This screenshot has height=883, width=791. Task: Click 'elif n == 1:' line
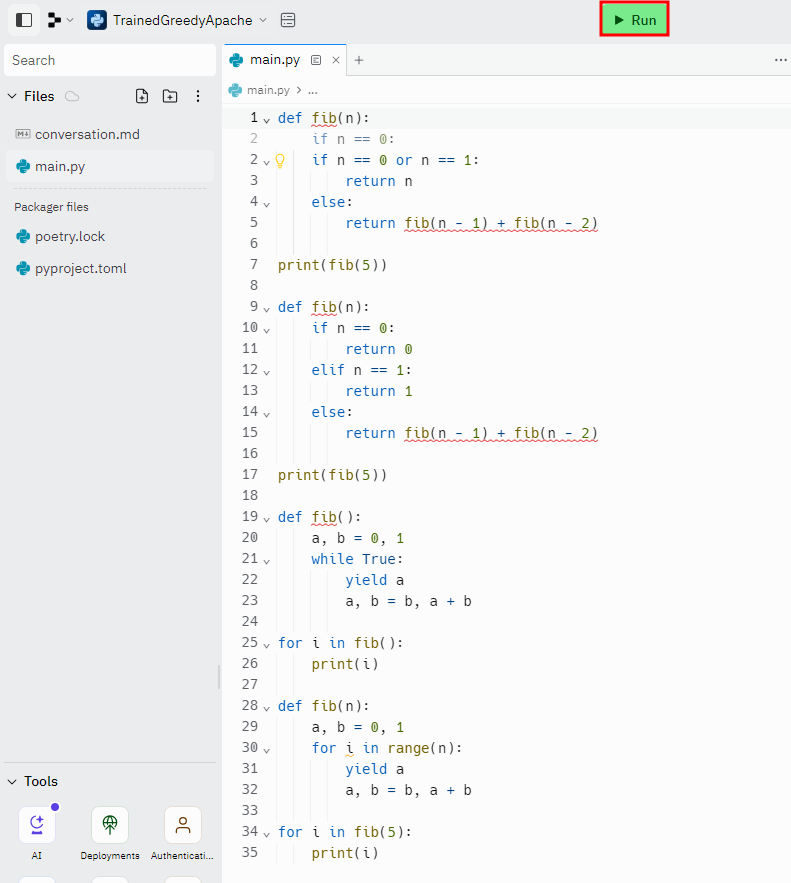click(x=361, y=370)
